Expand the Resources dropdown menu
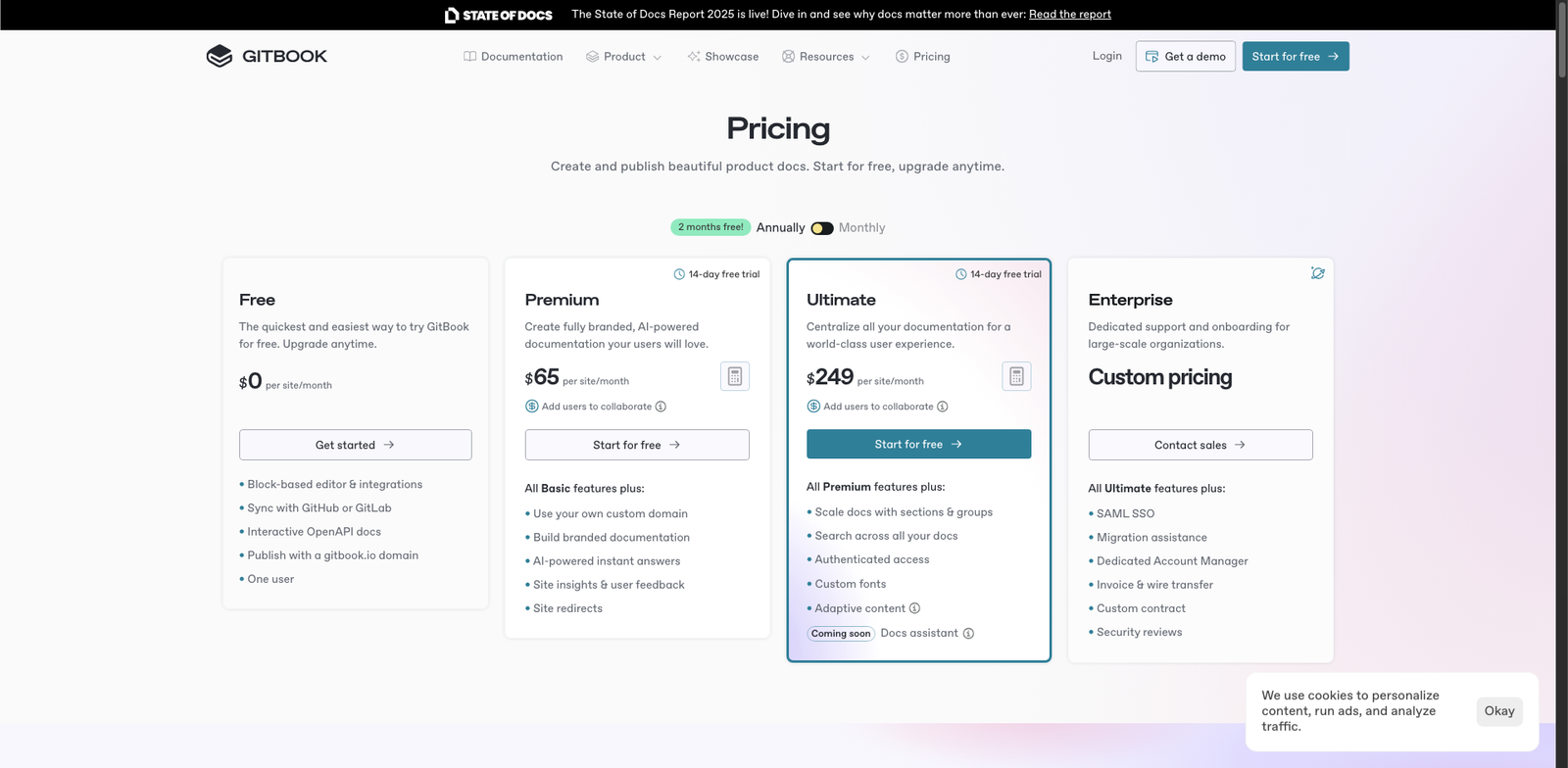The image size is (1568, 768). (x=826, y=57)
